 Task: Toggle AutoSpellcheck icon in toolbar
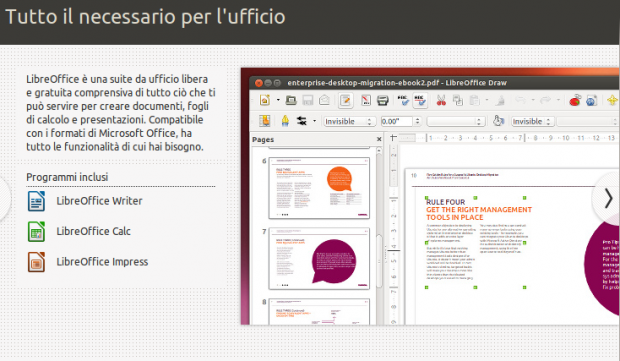[x=420, y=100]
